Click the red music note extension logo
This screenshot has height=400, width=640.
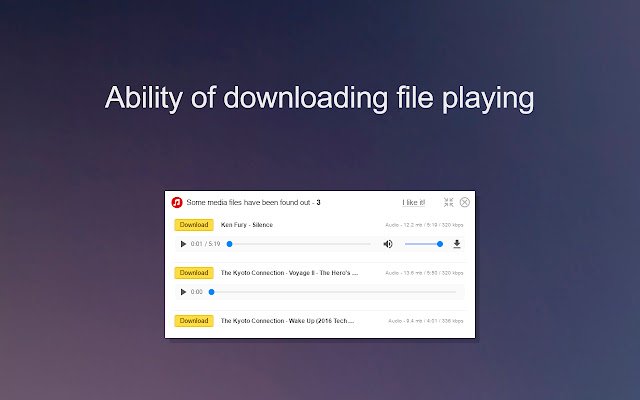point(177,202)
